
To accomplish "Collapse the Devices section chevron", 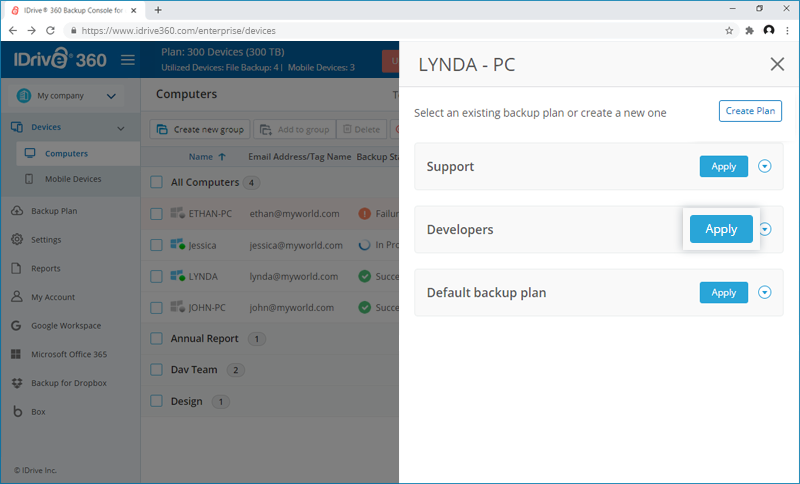I will tap(121, 128).
